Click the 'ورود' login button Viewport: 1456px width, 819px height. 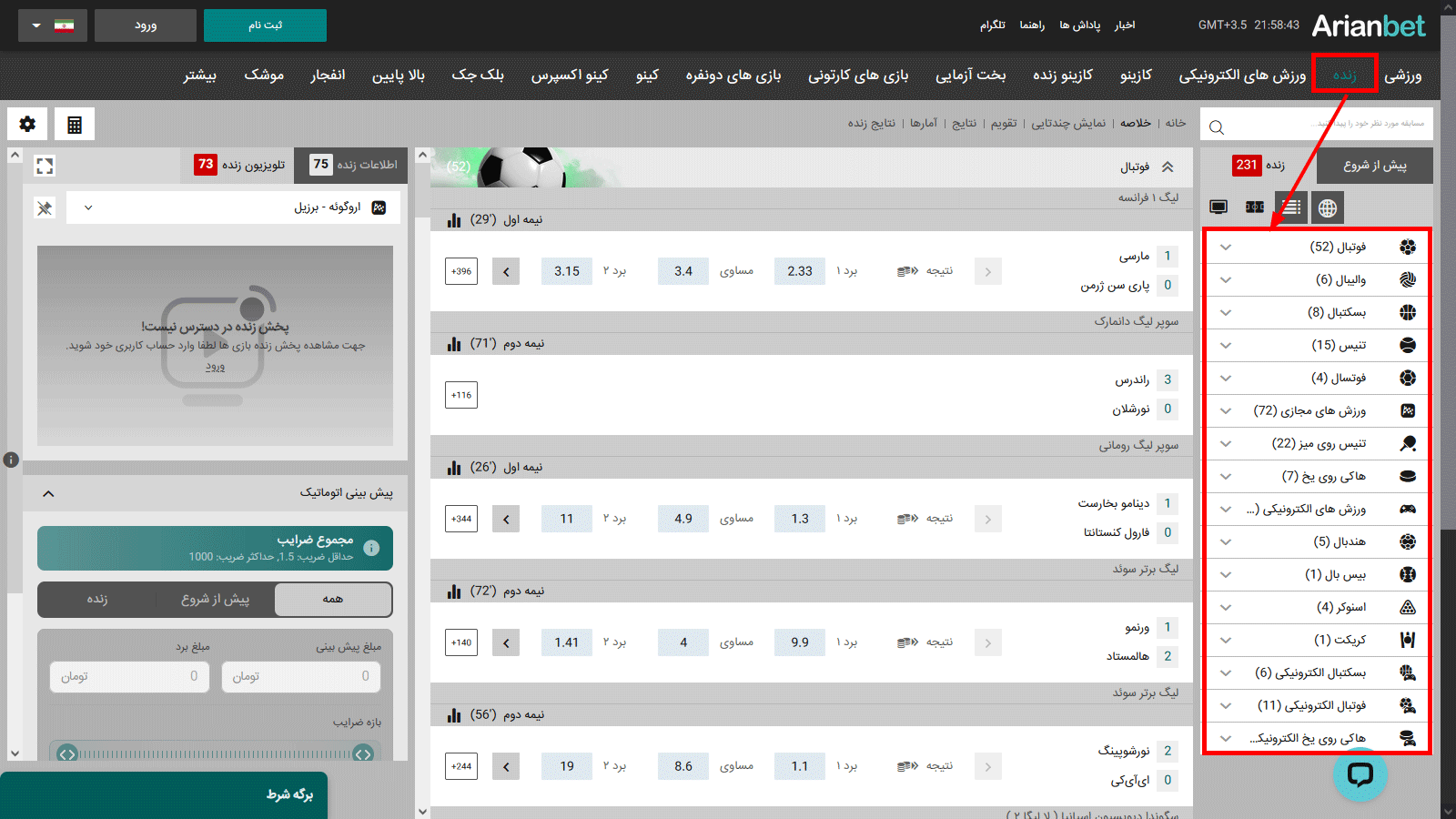(x=146, y=25)
